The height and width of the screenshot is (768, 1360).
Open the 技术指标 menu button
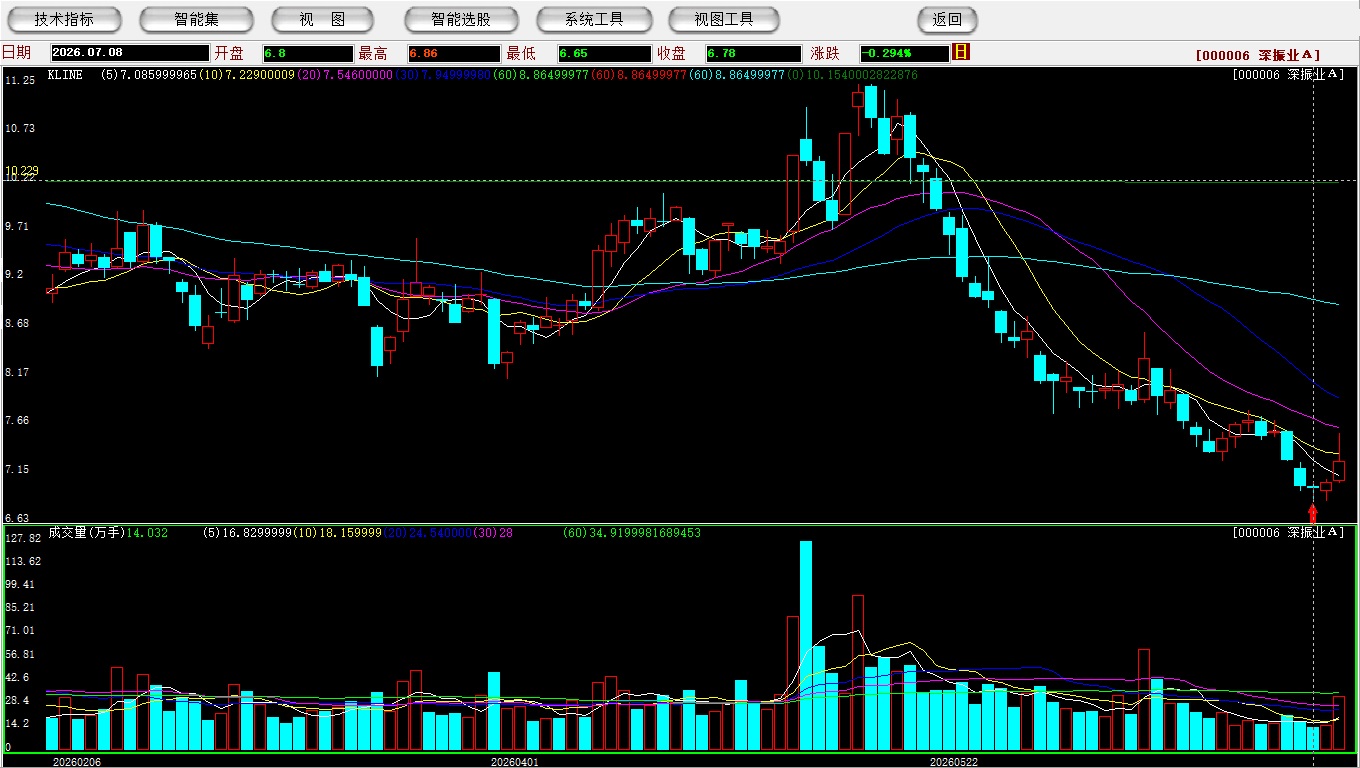point(64,19)
